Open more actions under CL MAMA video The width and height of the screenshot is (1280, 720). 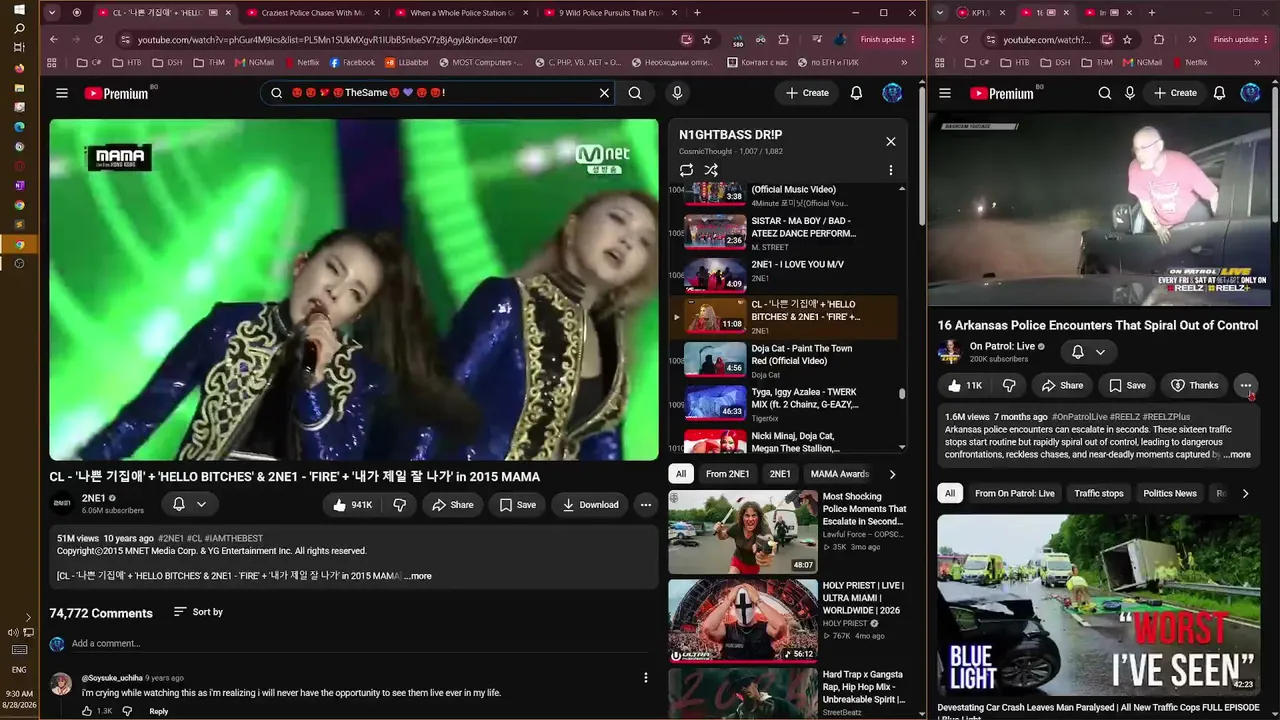[646, 505]
